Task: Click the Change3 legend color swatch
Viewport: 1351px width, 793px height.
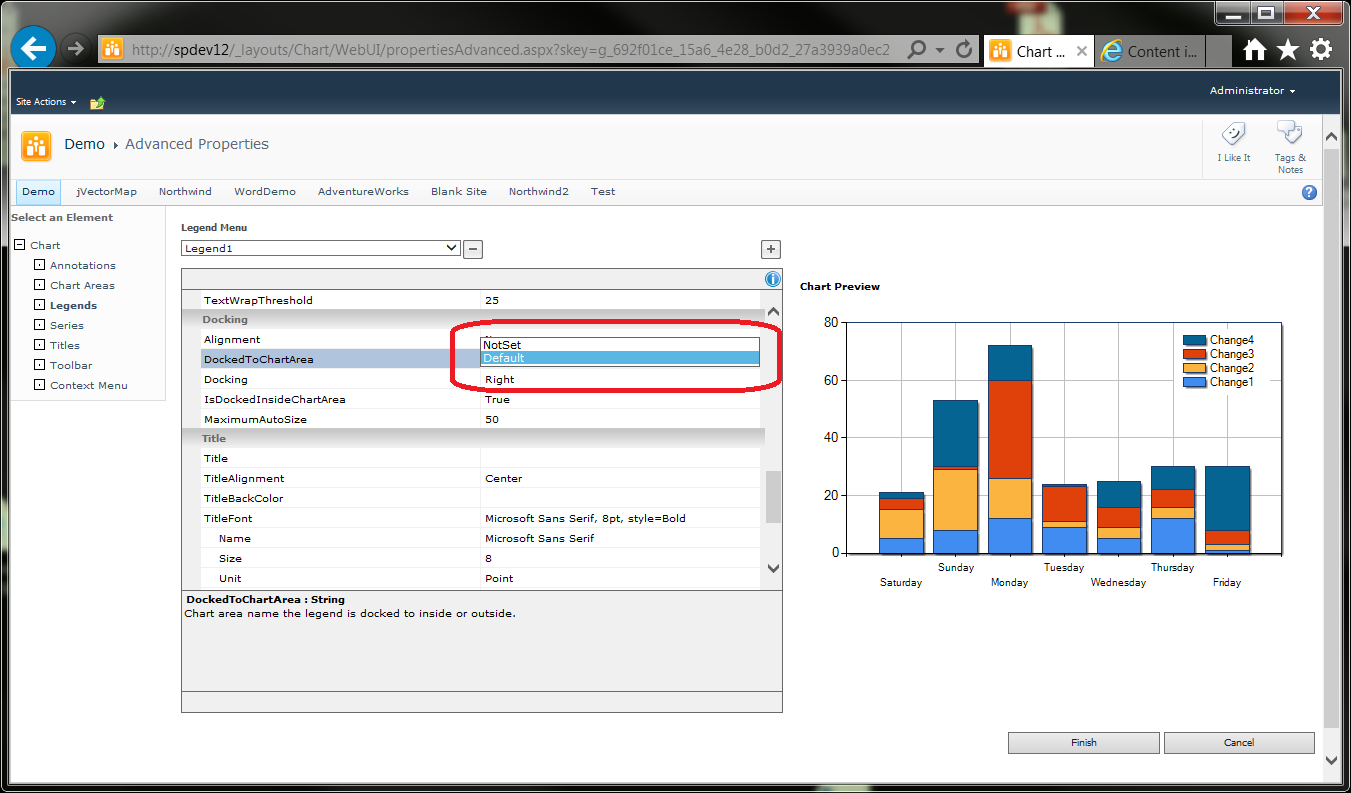Action: [1195, 354]
